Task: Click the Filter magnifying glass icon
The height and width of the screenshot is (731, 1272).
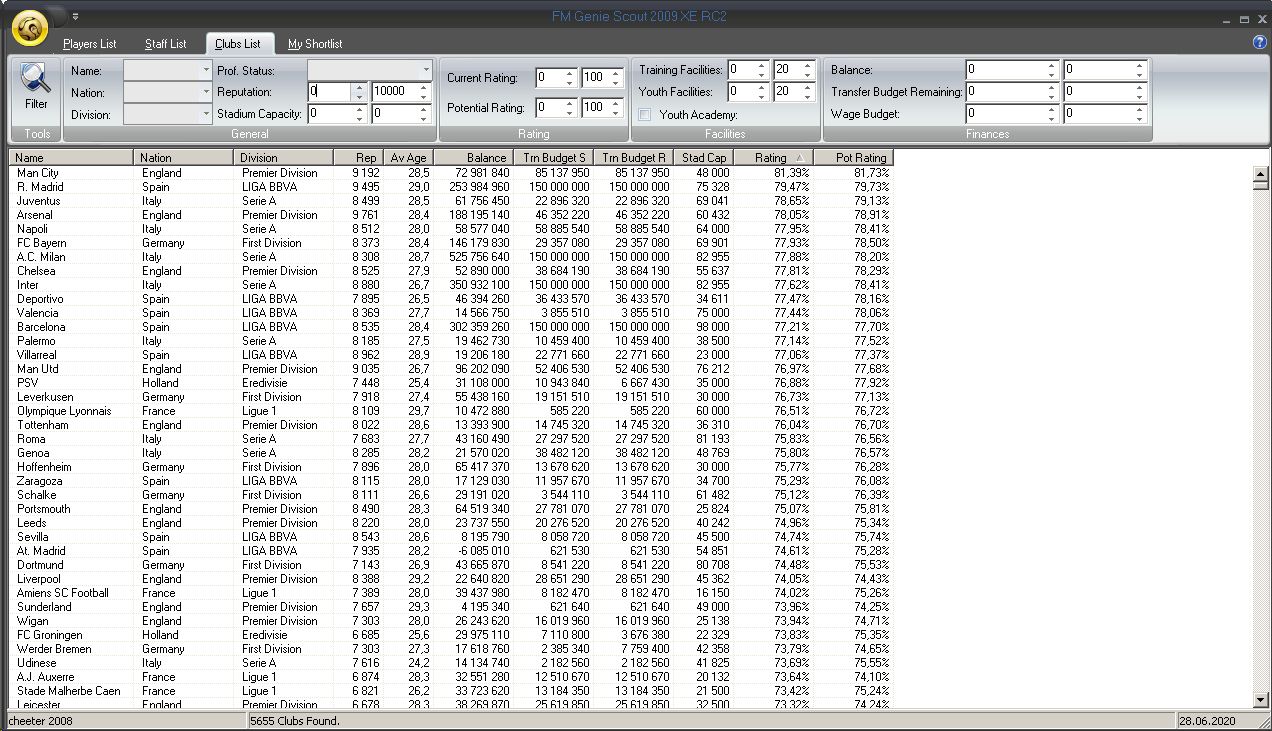Action: [35, 79]
